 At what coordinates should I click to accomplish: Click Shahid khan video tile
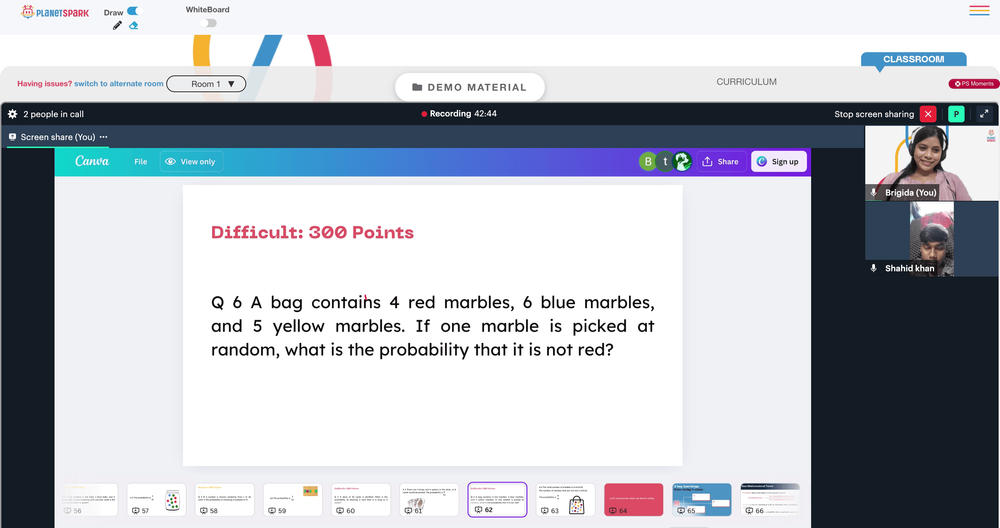tap(931, 238)
